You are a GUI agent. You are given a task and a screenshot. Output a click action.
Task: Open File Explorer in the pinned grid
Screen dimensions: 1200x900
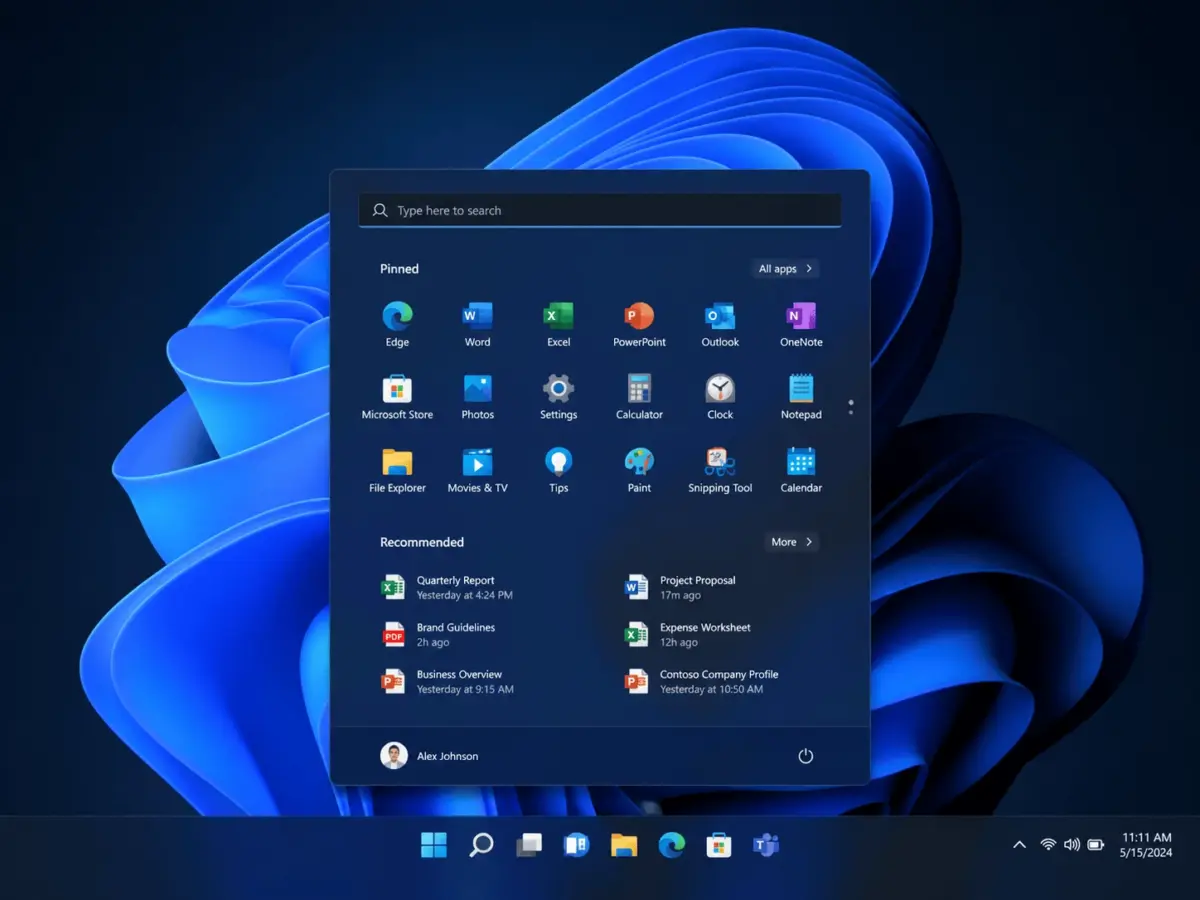point(397,471)
